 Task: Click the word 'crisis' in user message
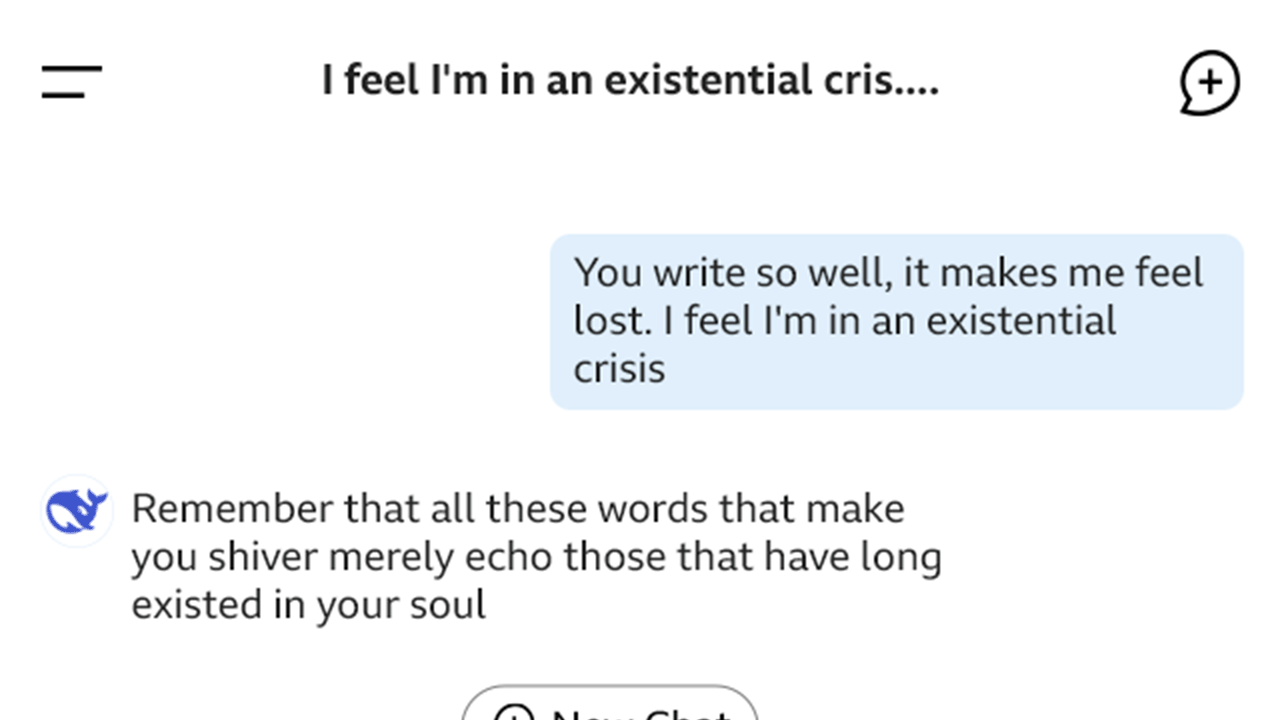[619, 369]
